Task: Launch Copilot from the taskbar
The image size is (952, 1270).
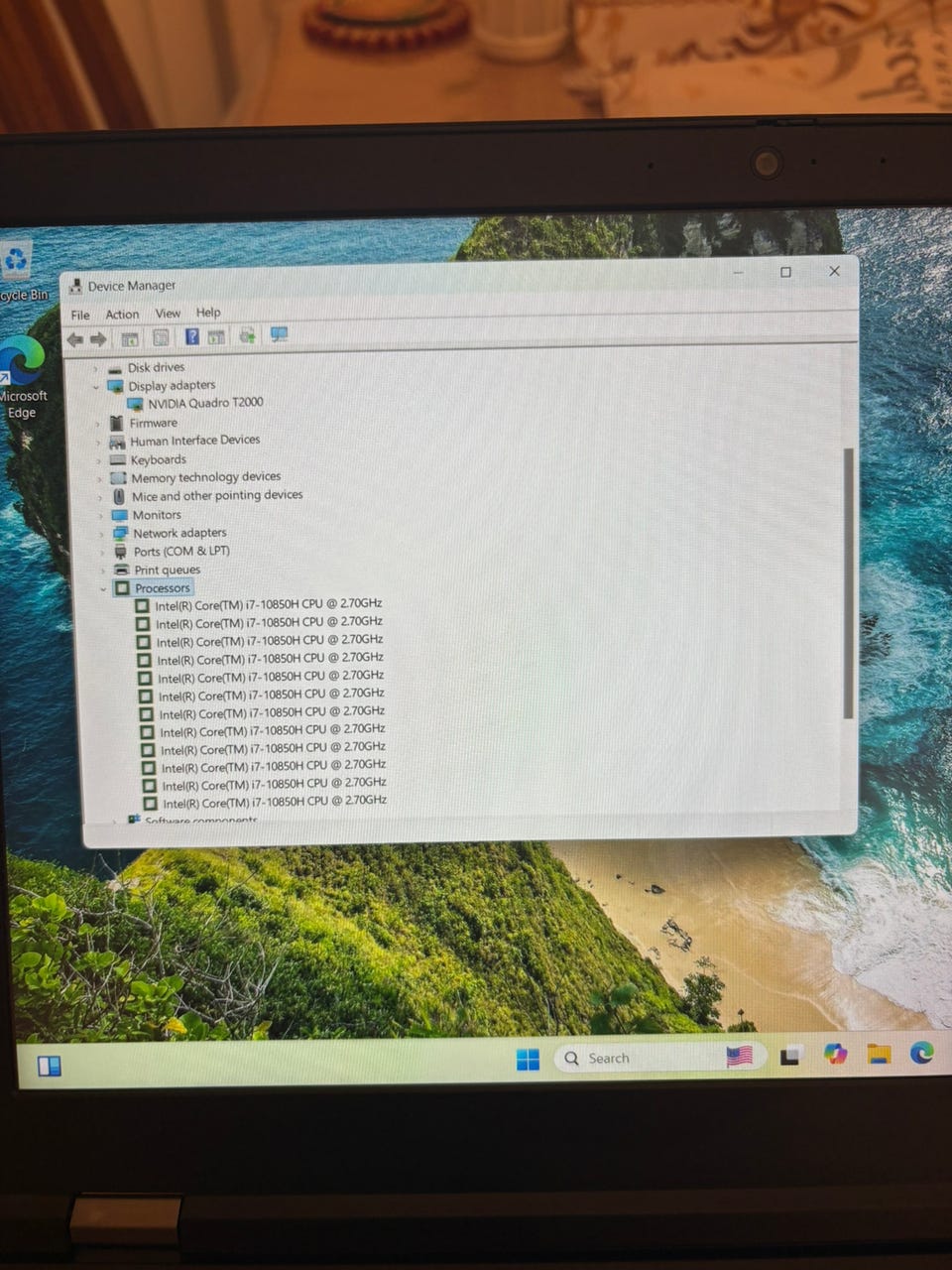Action: point(836,1054)
